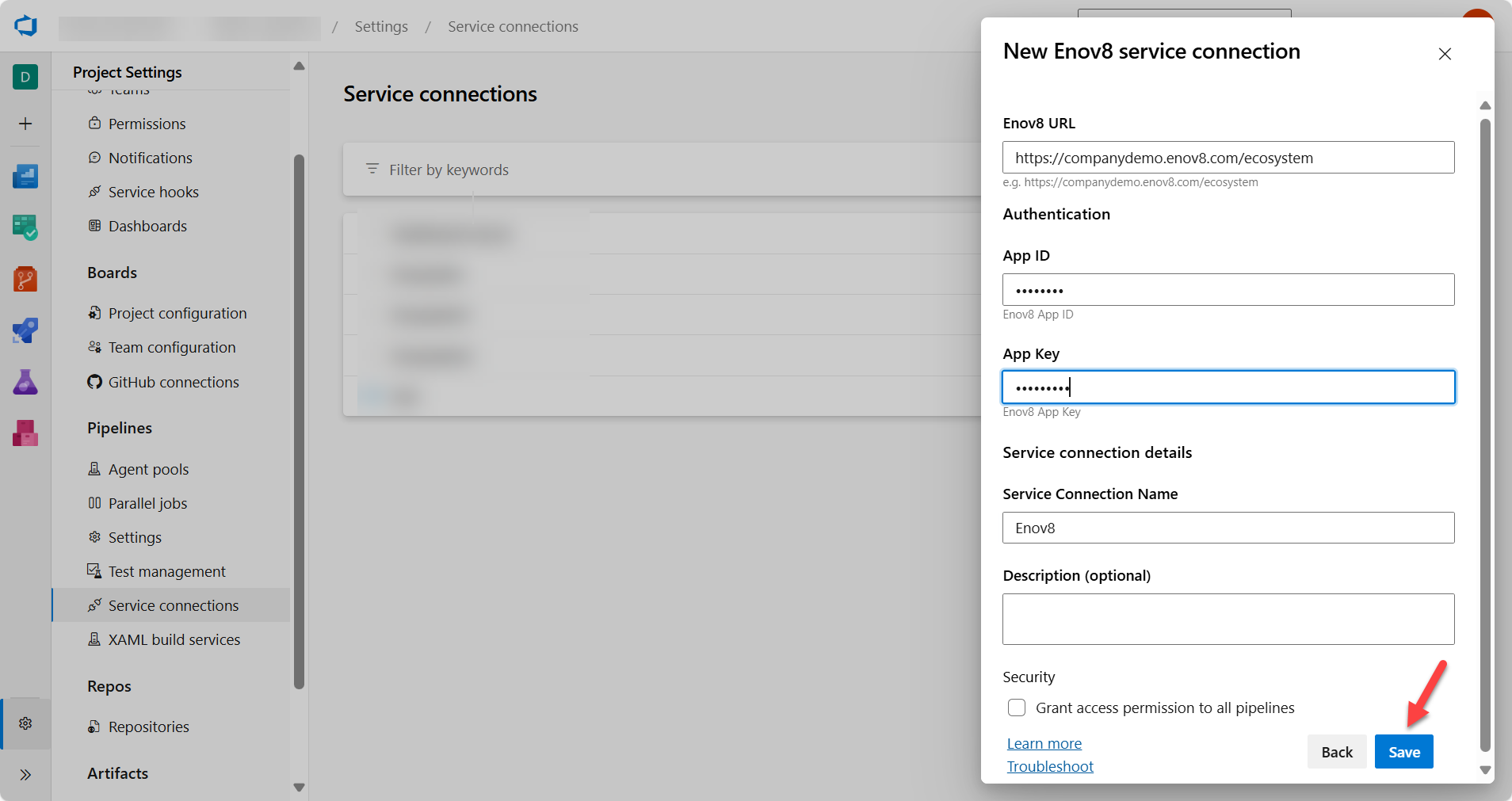The height and width of the screenshot is (801, 1512).
Task: Open Repos icon in left rail
Action: [x=25, y=279]
